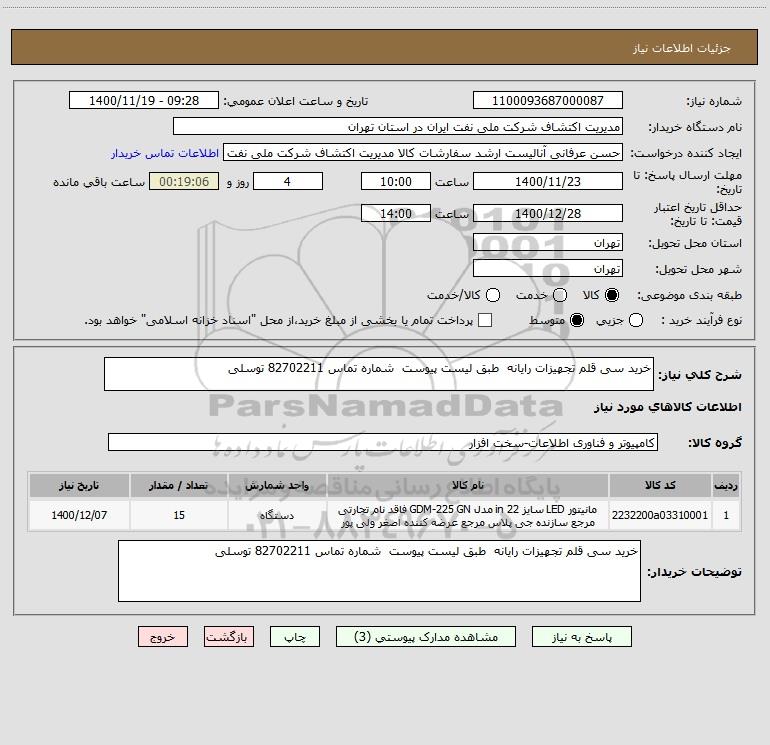Click the تعداد / مقدار column header

tap(179, 485)
